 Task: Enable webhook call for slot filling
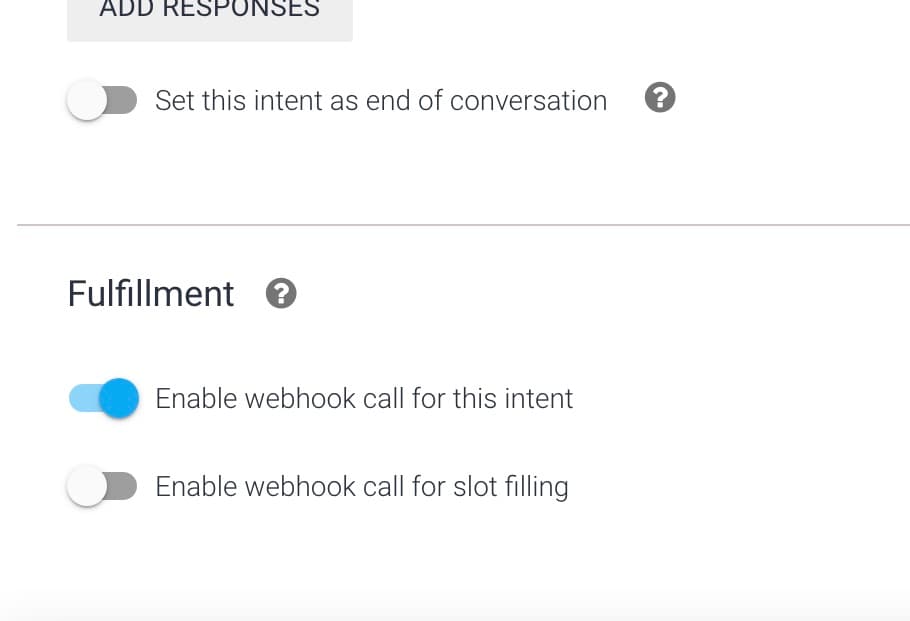point(102,486)
